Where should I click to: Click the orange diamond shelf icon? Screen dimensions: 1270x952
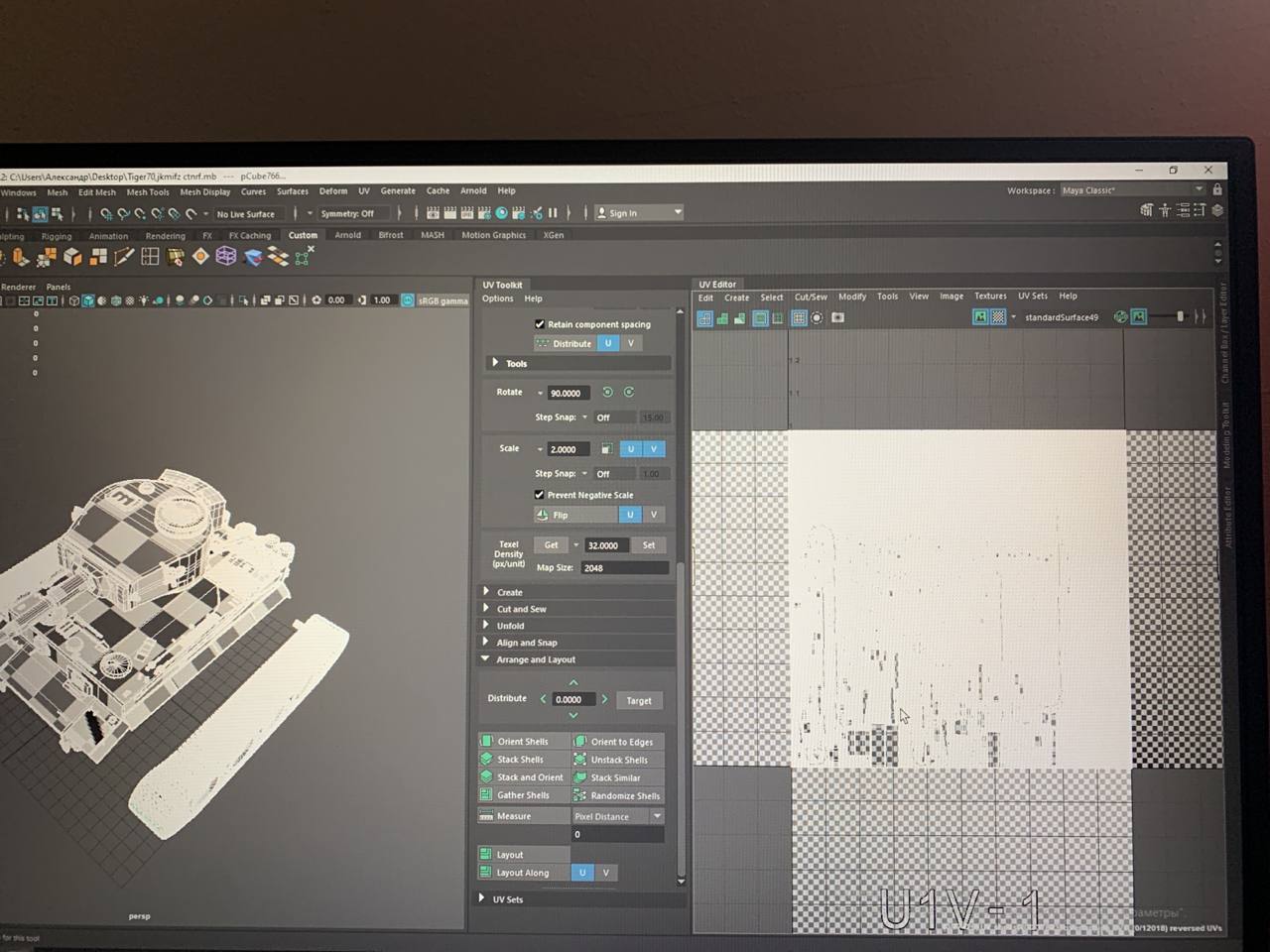[200, 257]
